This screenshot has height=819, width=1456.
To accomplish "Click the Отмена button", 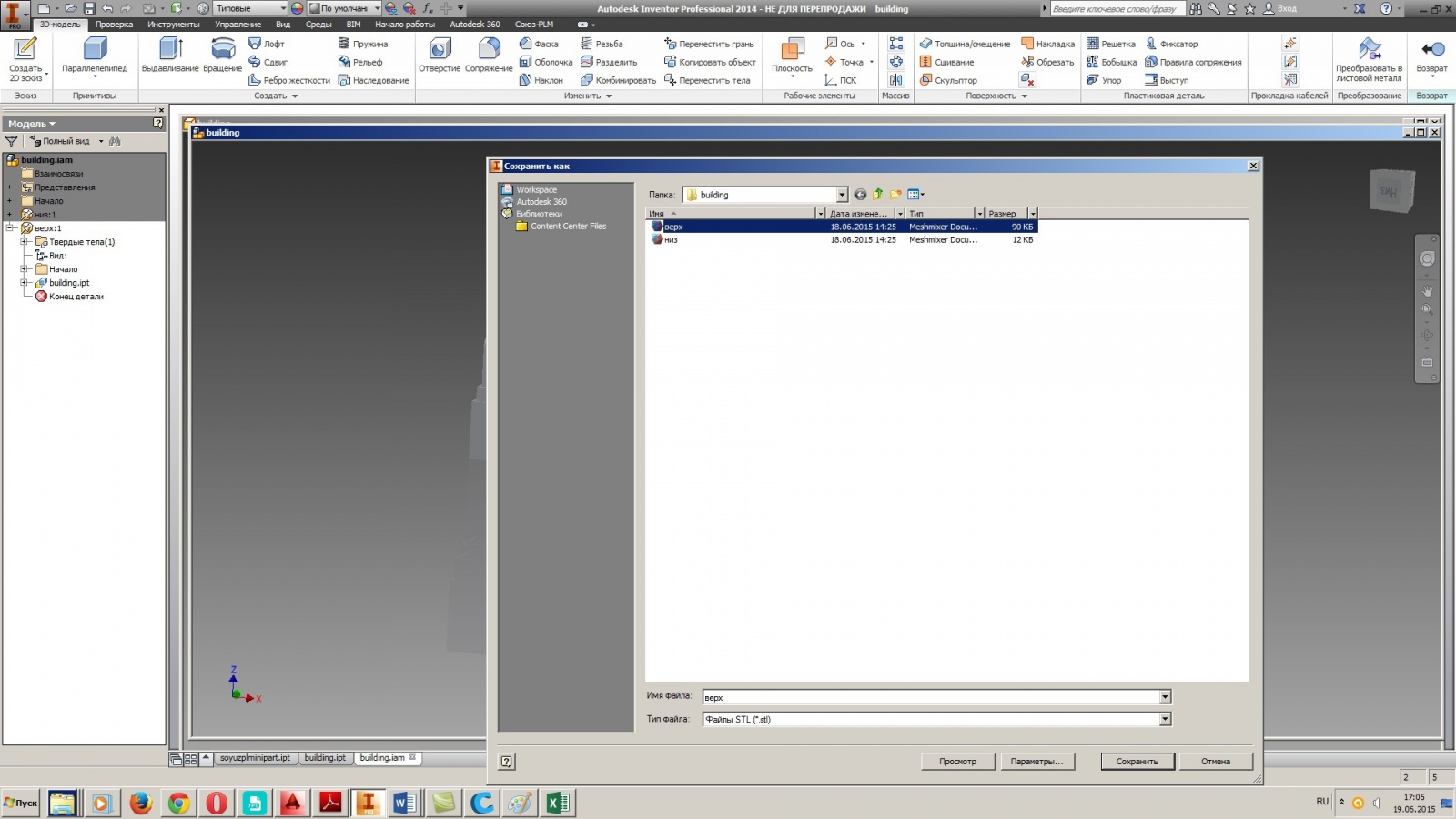I will [x=1216, y=762].
